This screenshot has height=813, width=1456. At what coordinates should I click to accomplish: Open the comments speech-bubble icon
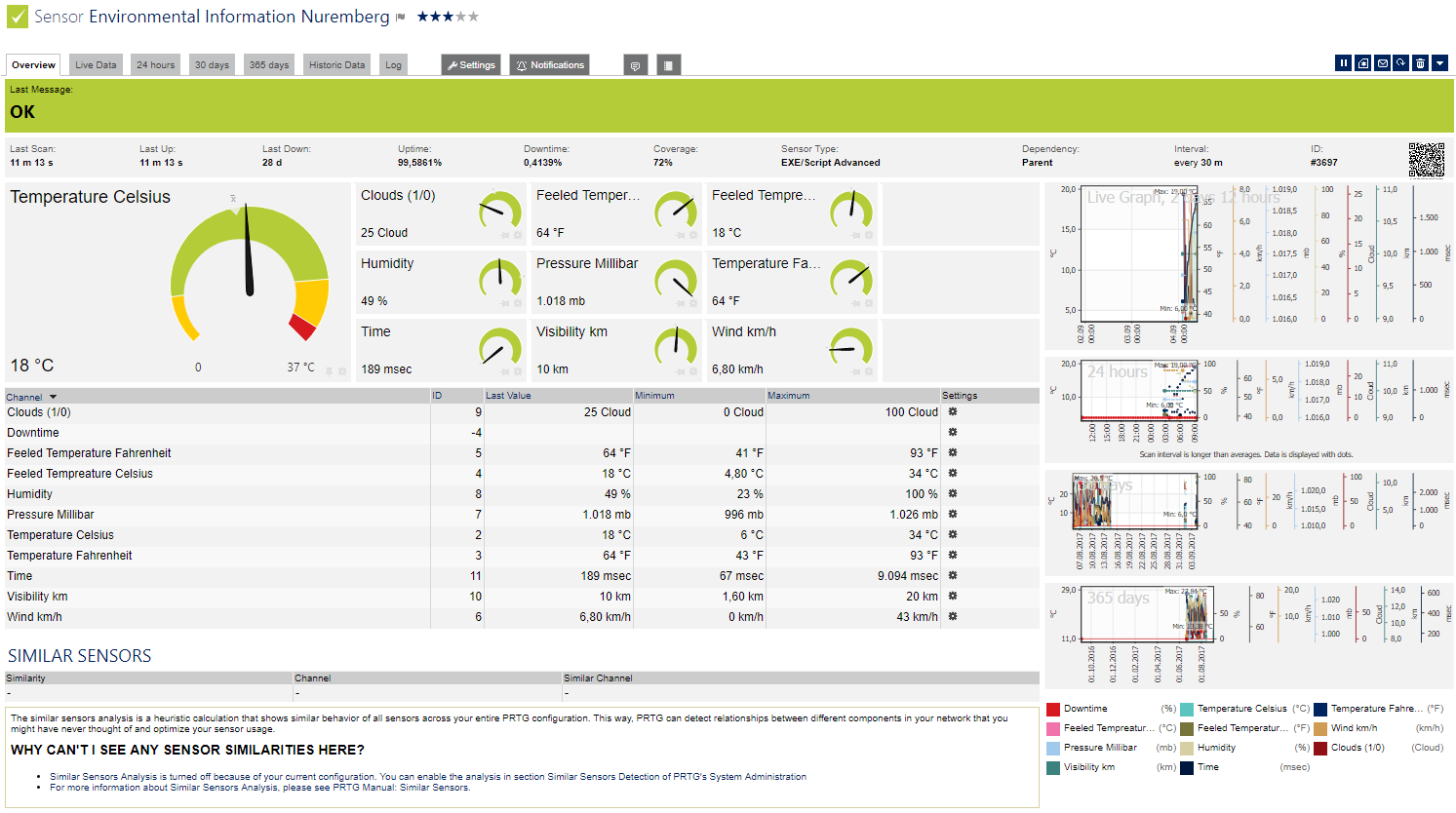coord(635,65)
